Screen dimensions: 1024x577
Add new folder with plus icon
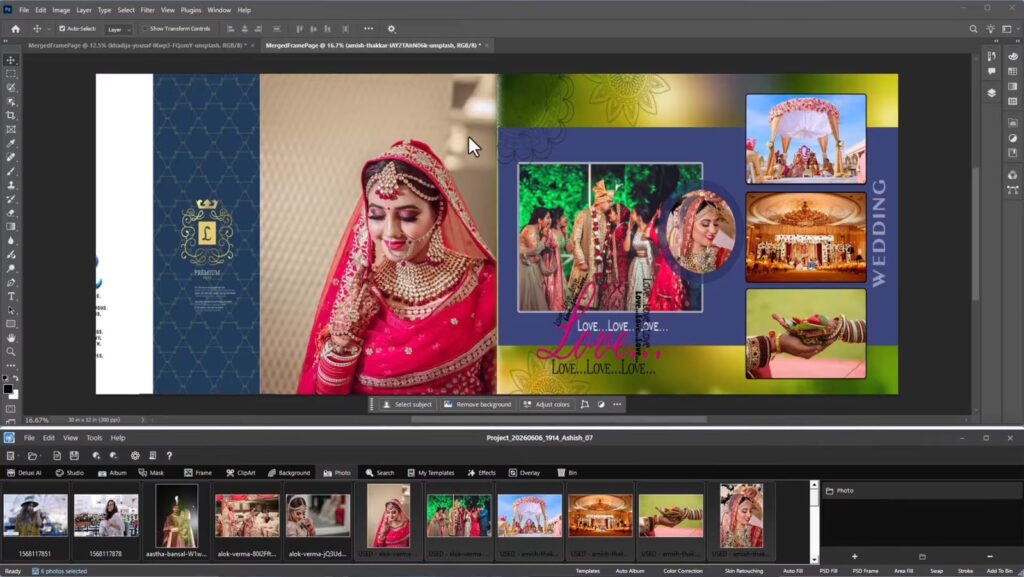854,556
